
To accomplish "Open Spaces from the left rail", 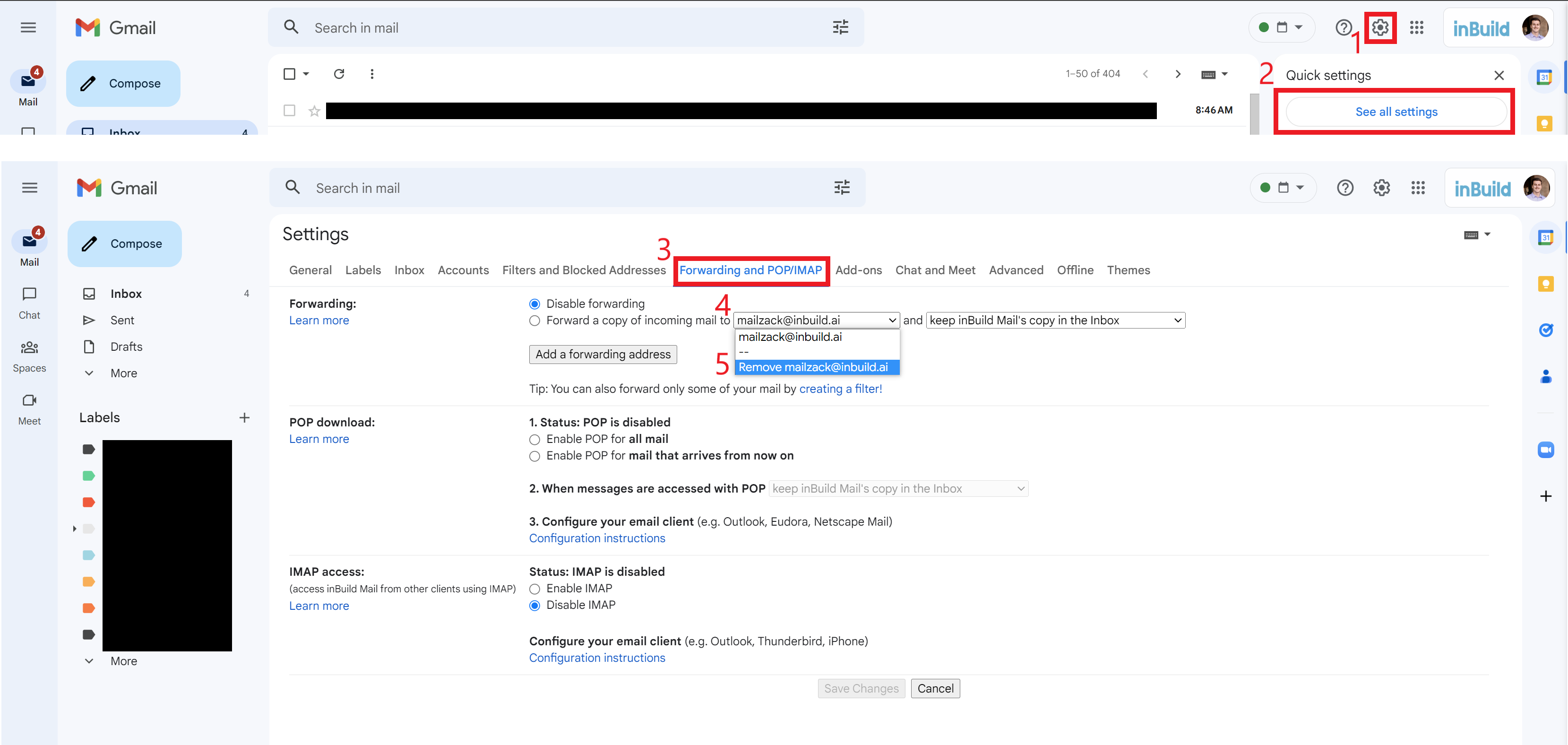I will point(29,347).
